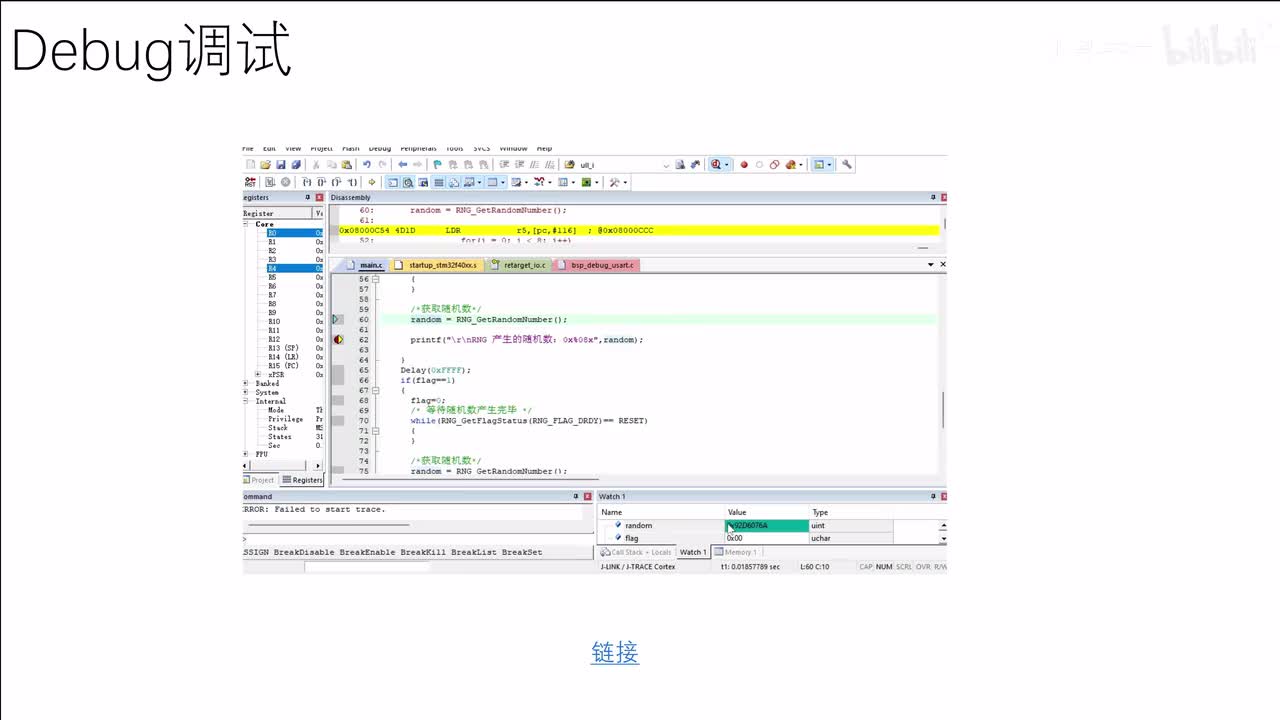Click the Cut toolbar icon
The width and height of the screenshot is (1280, 720).
point(316,164)
